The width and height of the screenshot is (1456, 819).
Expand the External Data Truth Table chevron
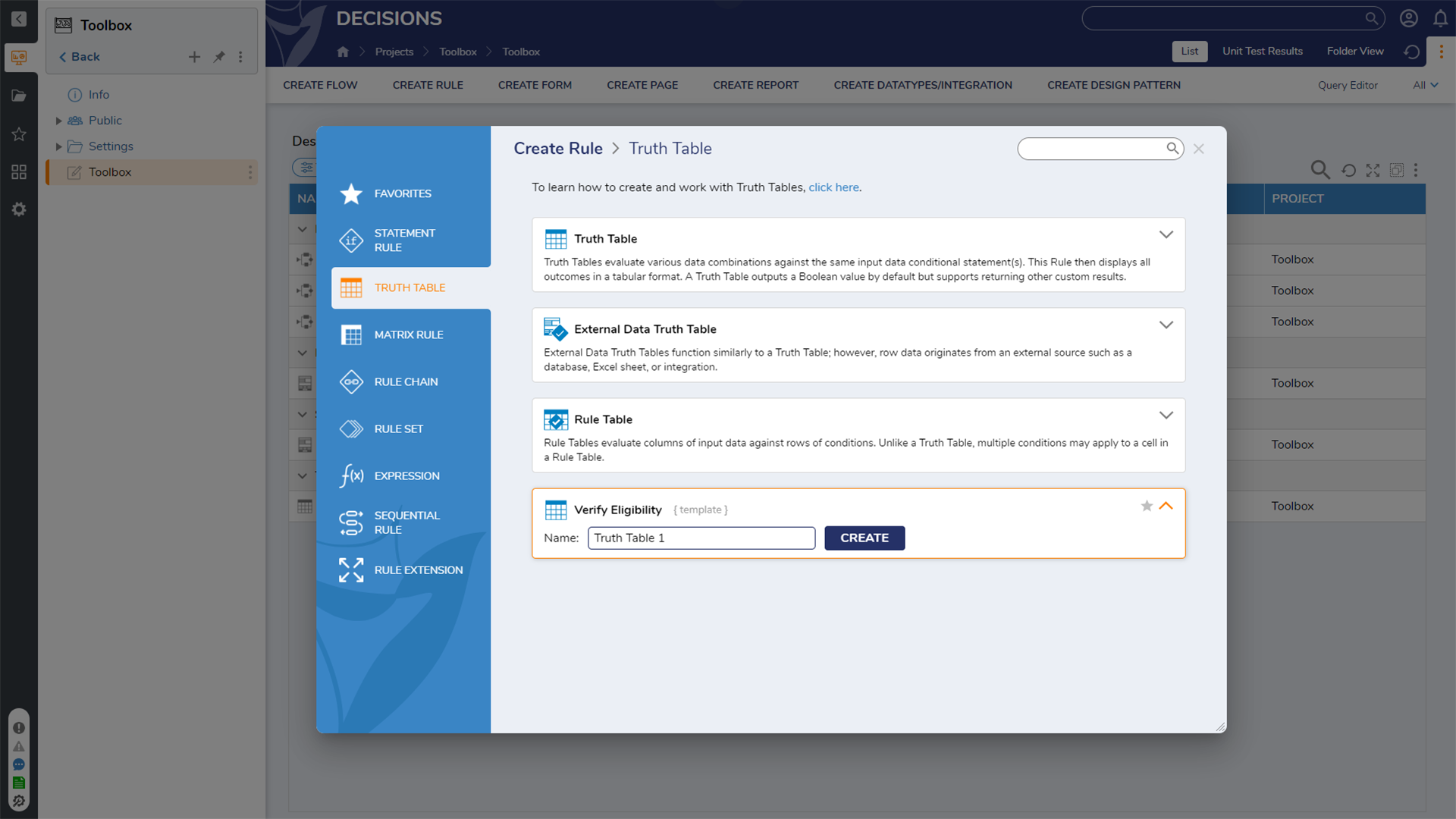[x=1166, y=325]
